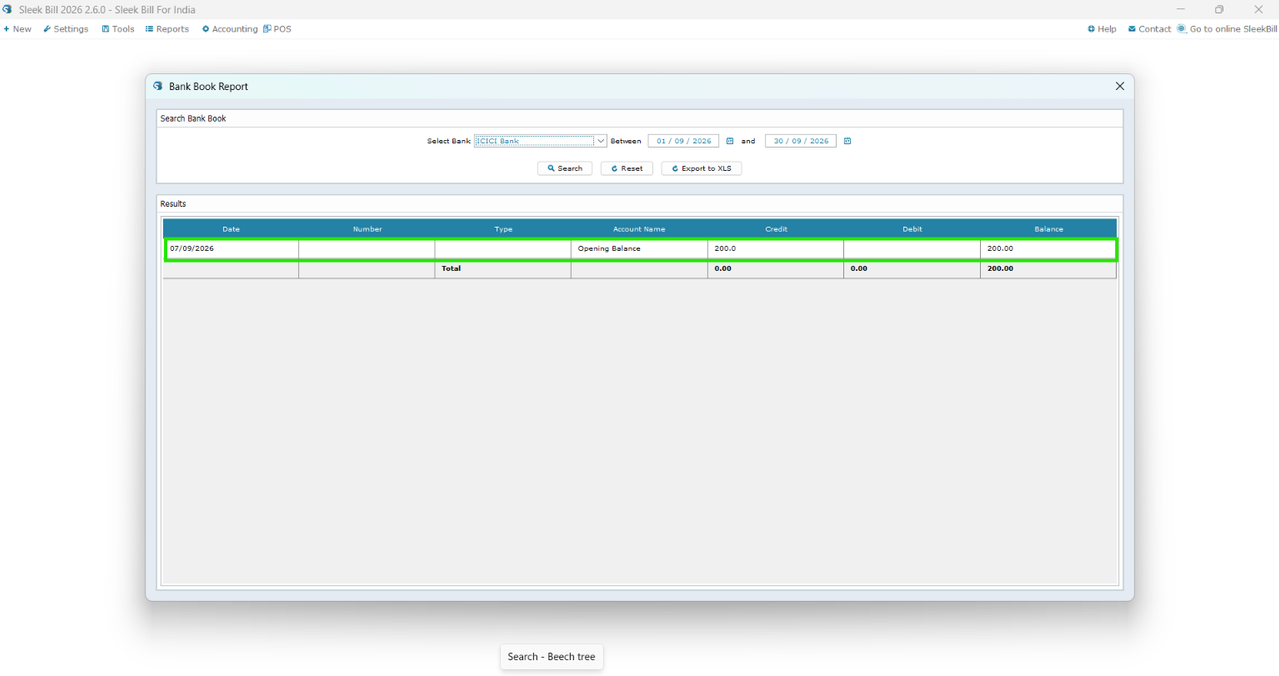Click the Contact link
Viewport: 1279px width, 676px height.
click(x=1149, y=29)
